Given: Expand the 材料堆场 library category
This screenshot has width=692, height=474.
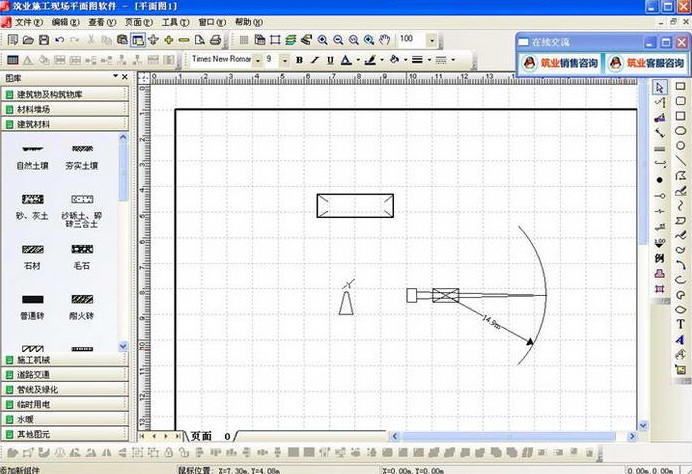Looking at the screenshot, I should pyautogui.click(x=65, y=109).
